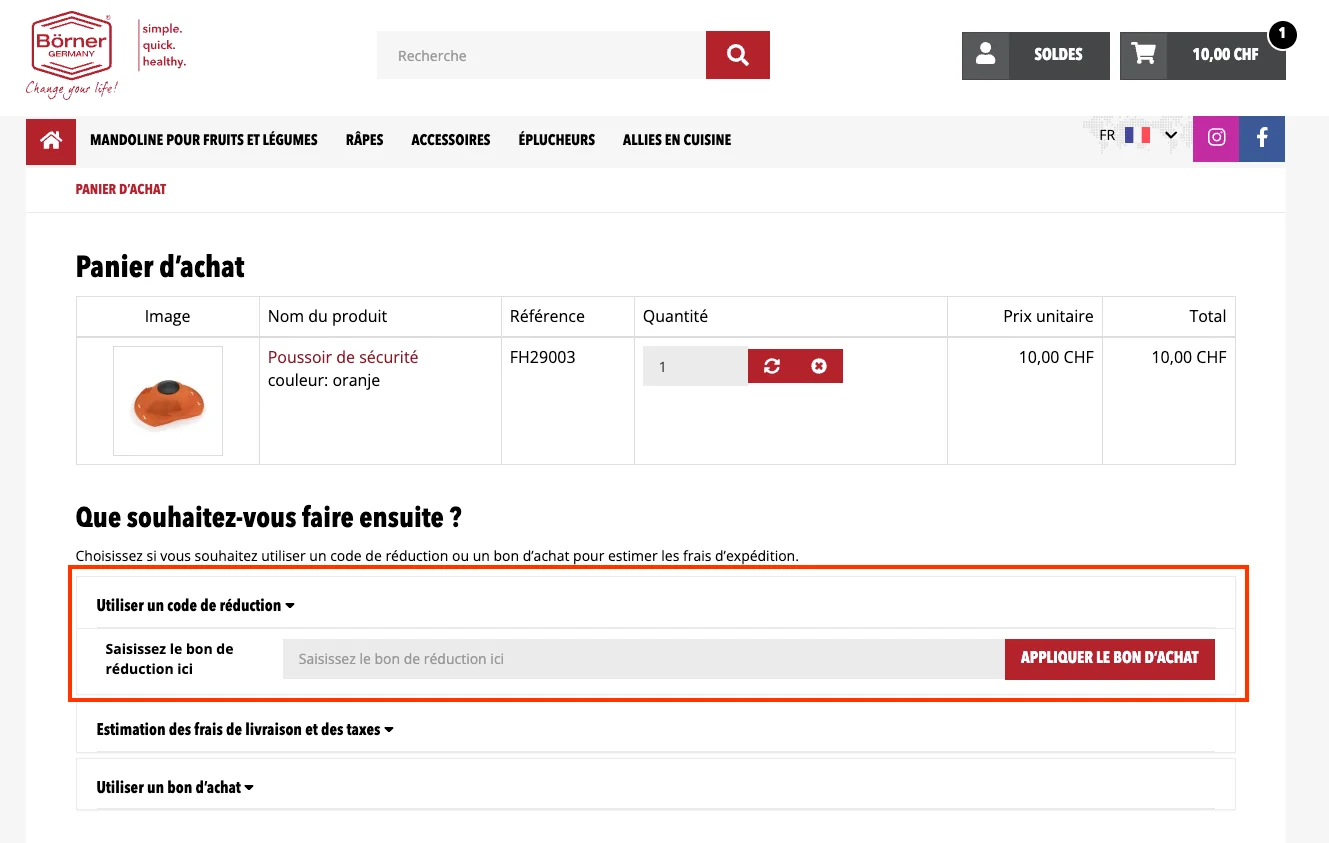Click the Panier d'achat breadcrumb

(x=121, y=189)
